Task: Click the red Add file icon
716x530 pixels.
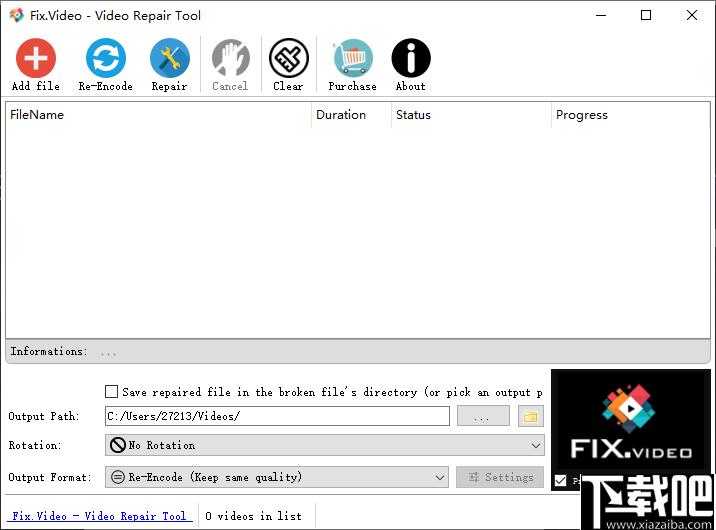Action: [x=36, y=58]
